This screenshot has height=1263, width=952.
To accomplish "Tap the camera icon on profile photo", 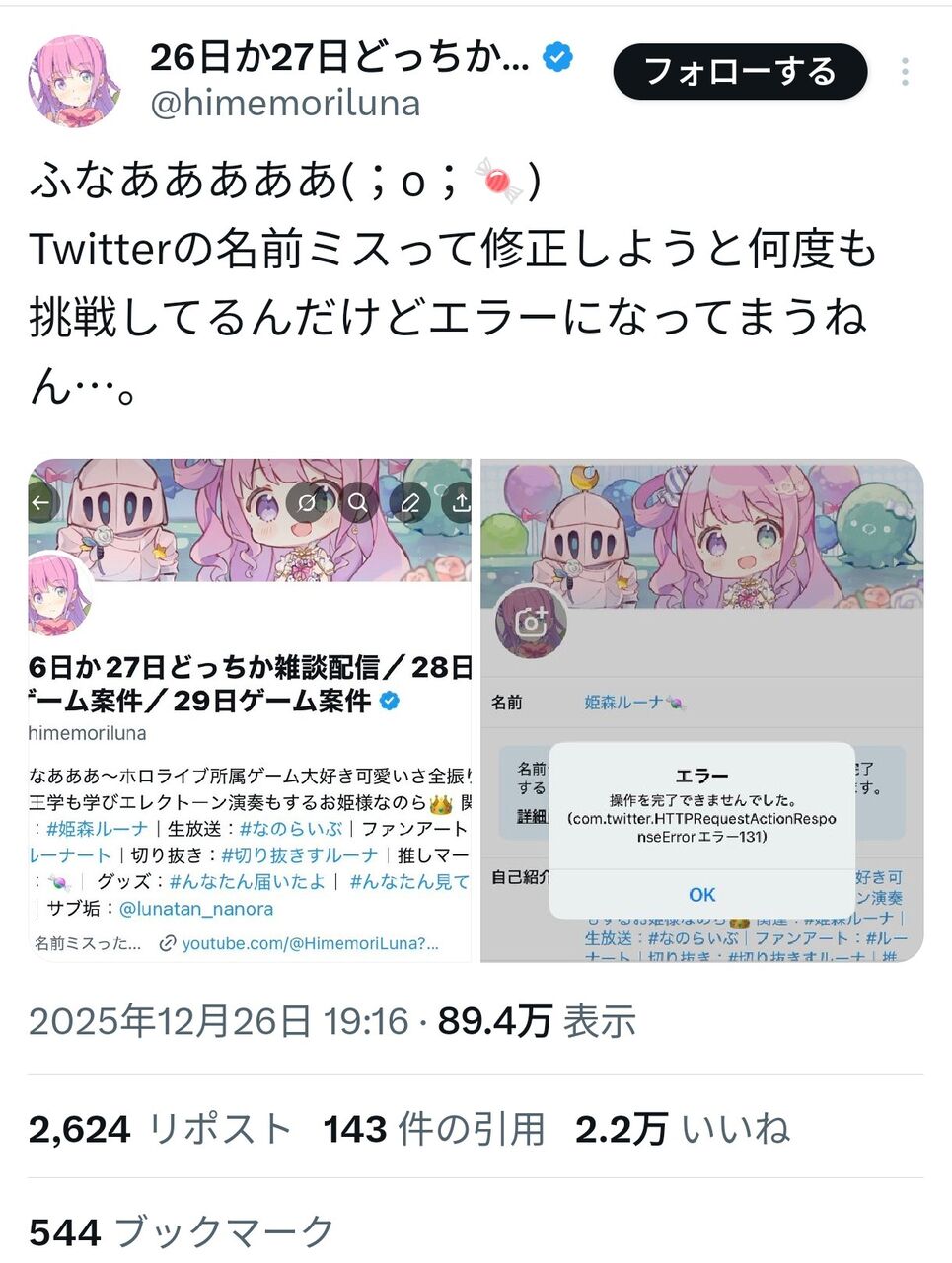I will tap(531, 623).
